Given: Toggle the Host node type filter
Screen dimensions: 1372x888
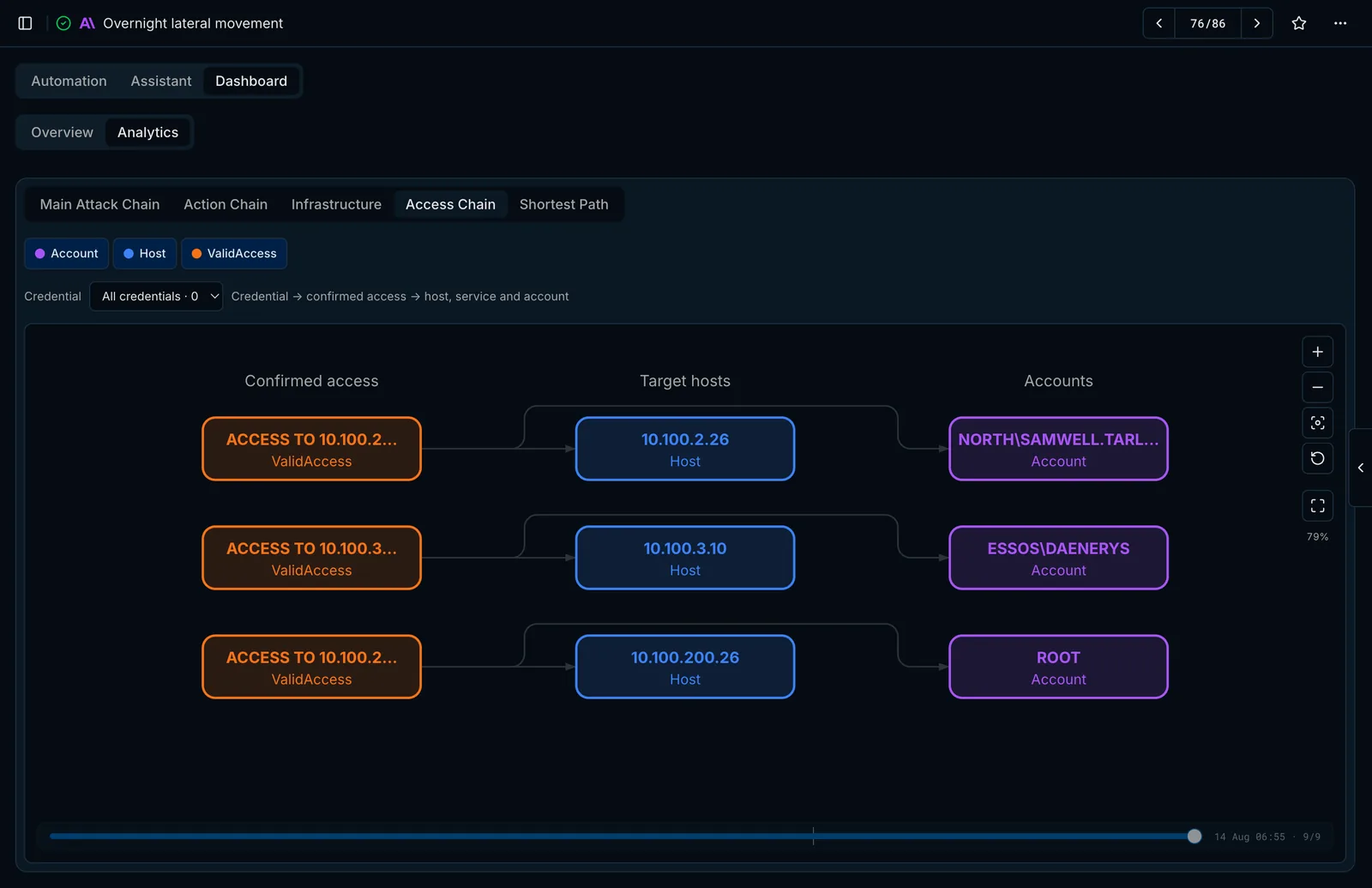Looking at the screenshot, I should click(x=145, y=253).
